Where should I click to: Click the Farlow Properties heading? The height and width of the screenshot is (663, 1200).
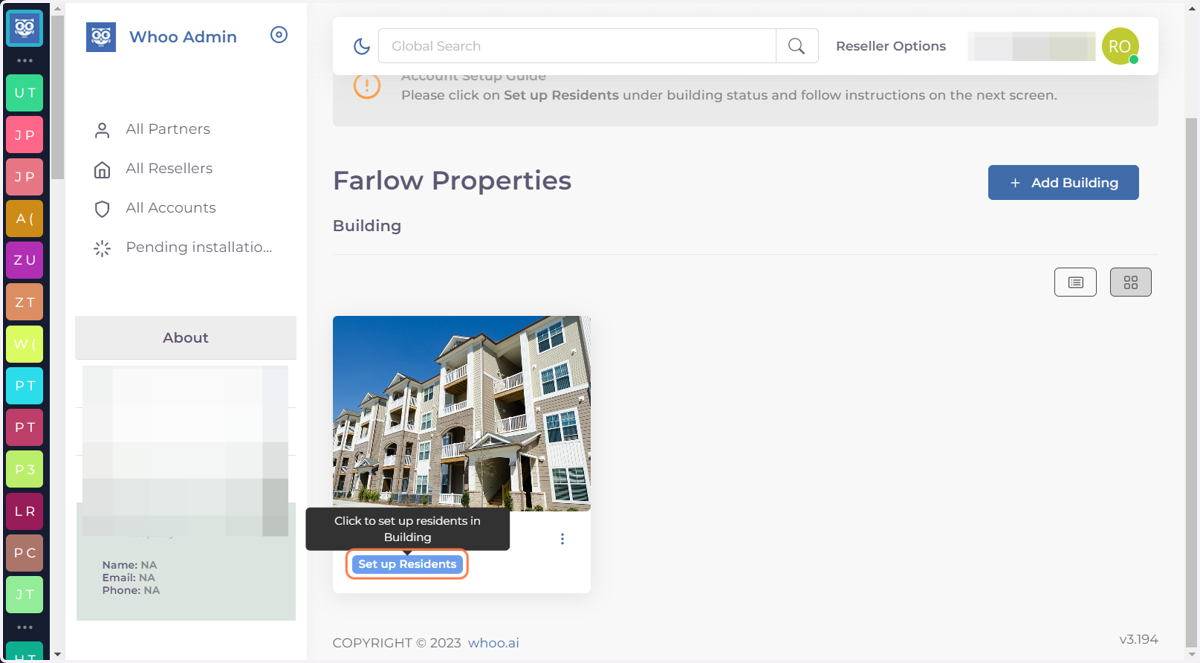pos(452,181)
